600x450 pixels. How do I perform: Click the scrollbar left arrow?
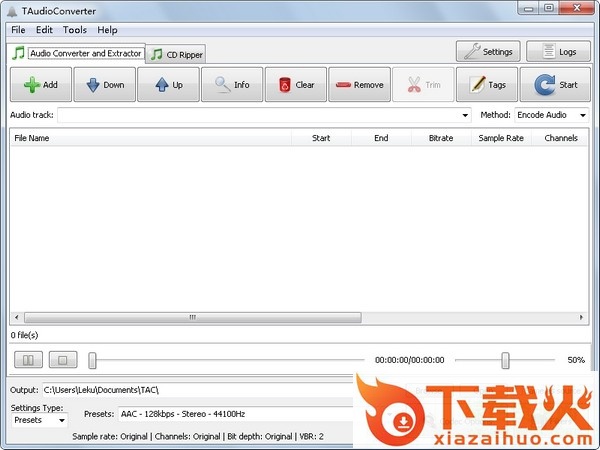point(16,317)
